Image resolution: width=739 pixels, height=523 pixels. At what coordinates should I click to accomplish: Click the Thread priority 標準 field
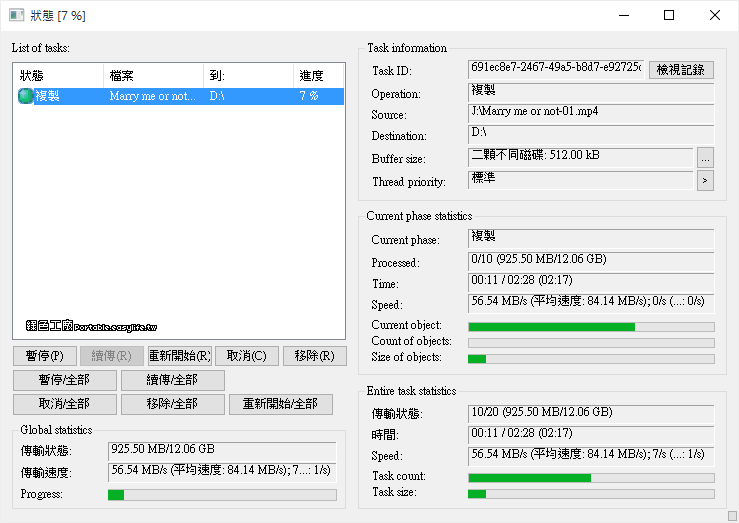581,180
